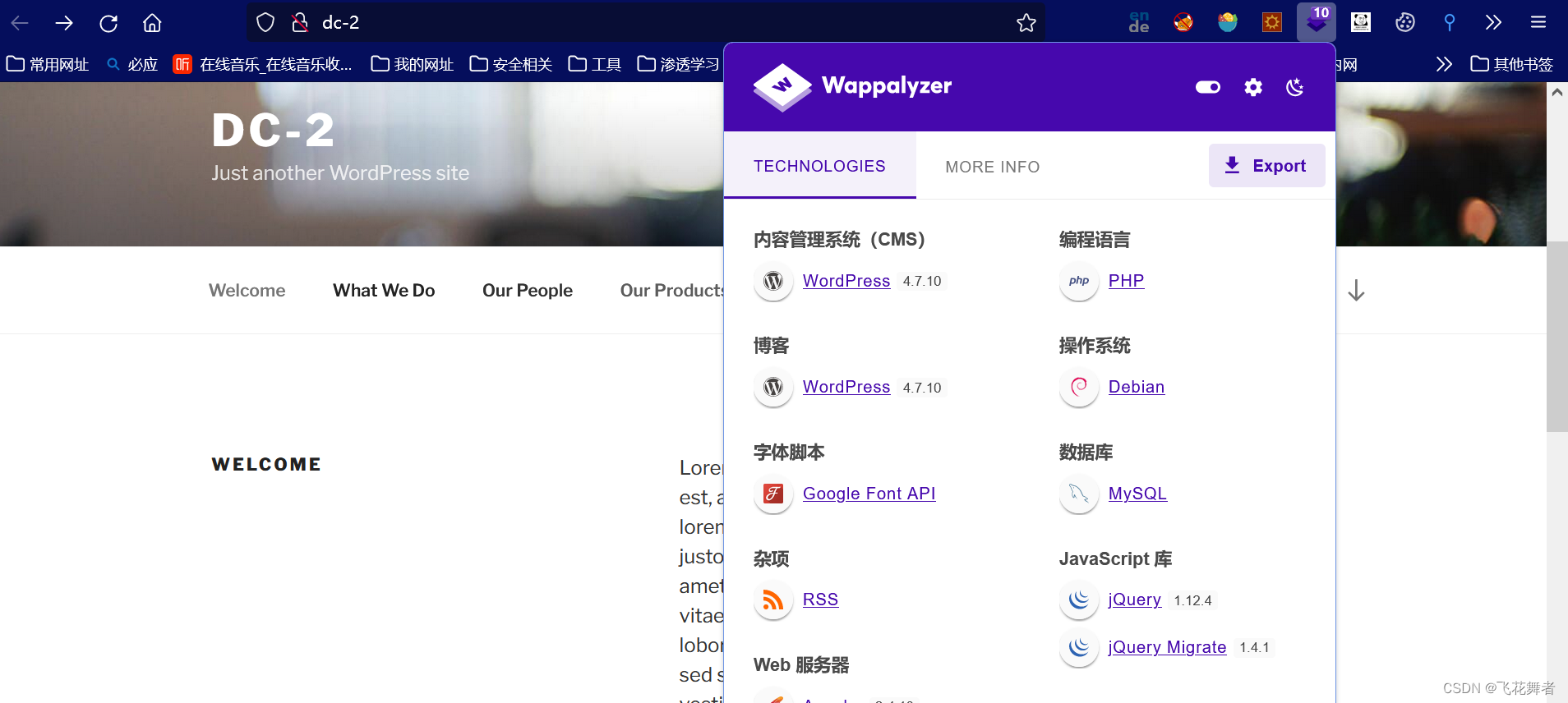Click the page scroll-down arrow icon
The height and width of the screenshot is (703, 1568).
(1357, 291)
